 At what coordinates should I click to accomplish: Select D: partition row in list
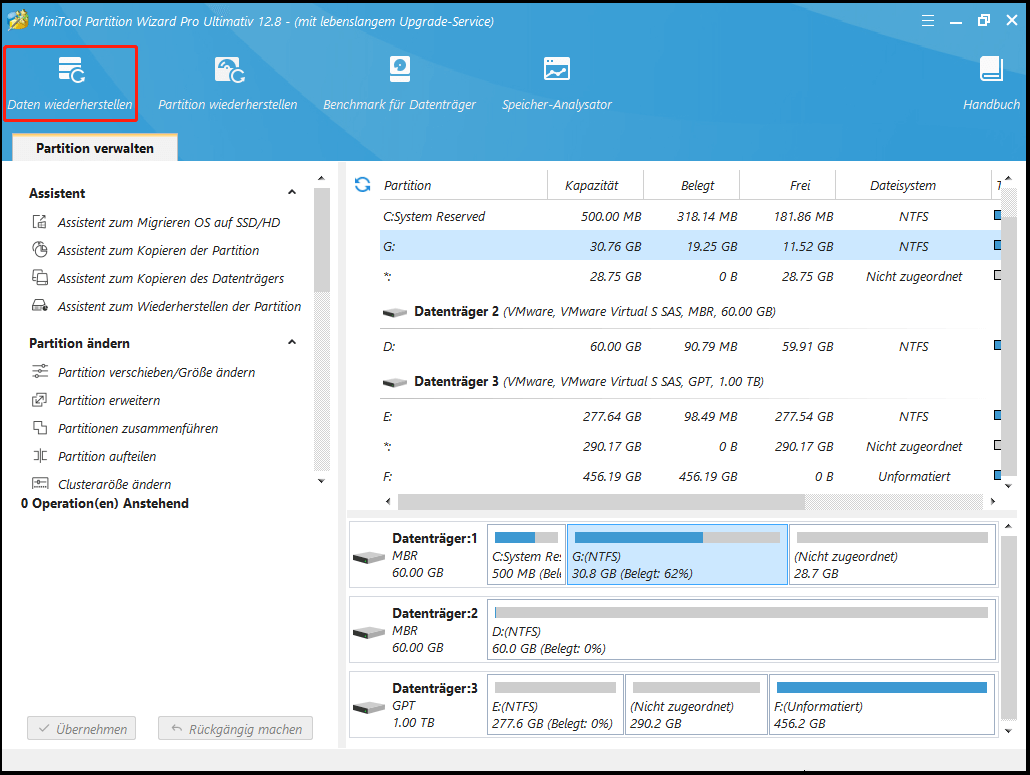(690, 346)
